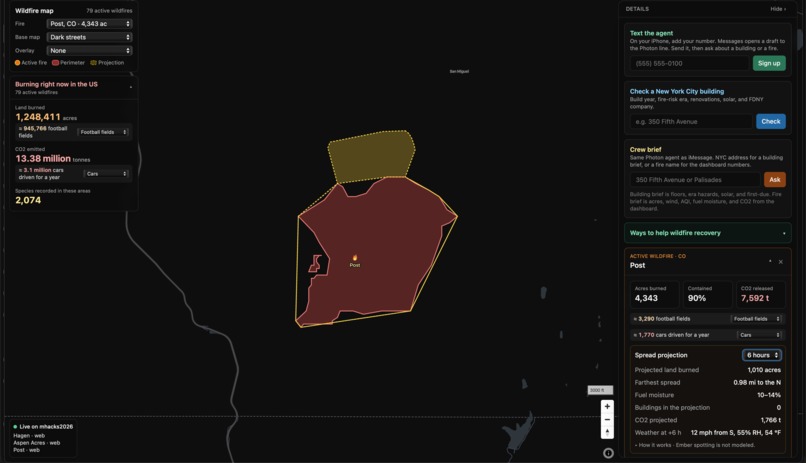Click the Acres burned 4,343 stat tile
The height and width of the screenshot is (463, 806).
point(654,294)
